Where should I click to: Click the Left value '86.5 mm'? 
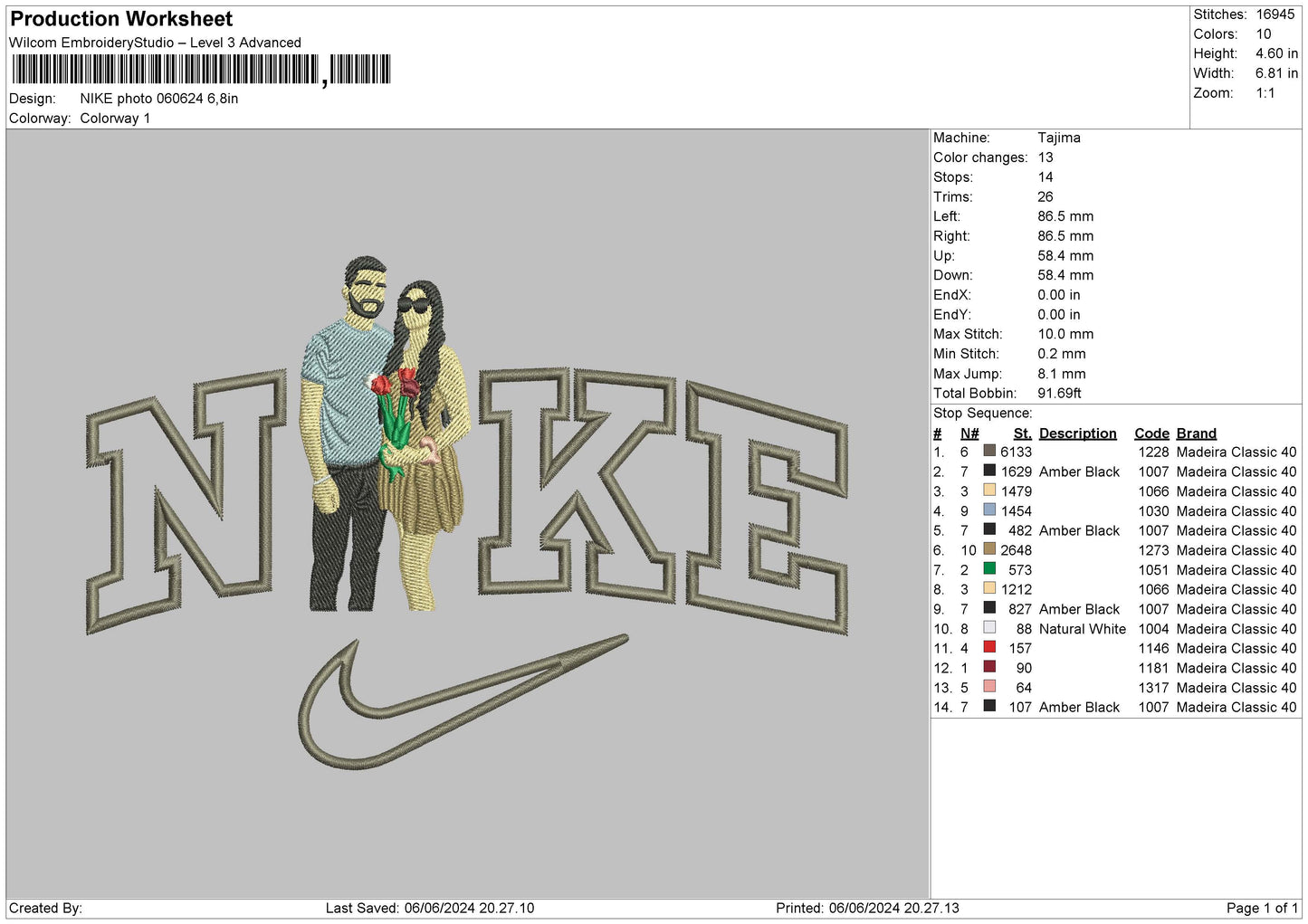[1065, 216]
